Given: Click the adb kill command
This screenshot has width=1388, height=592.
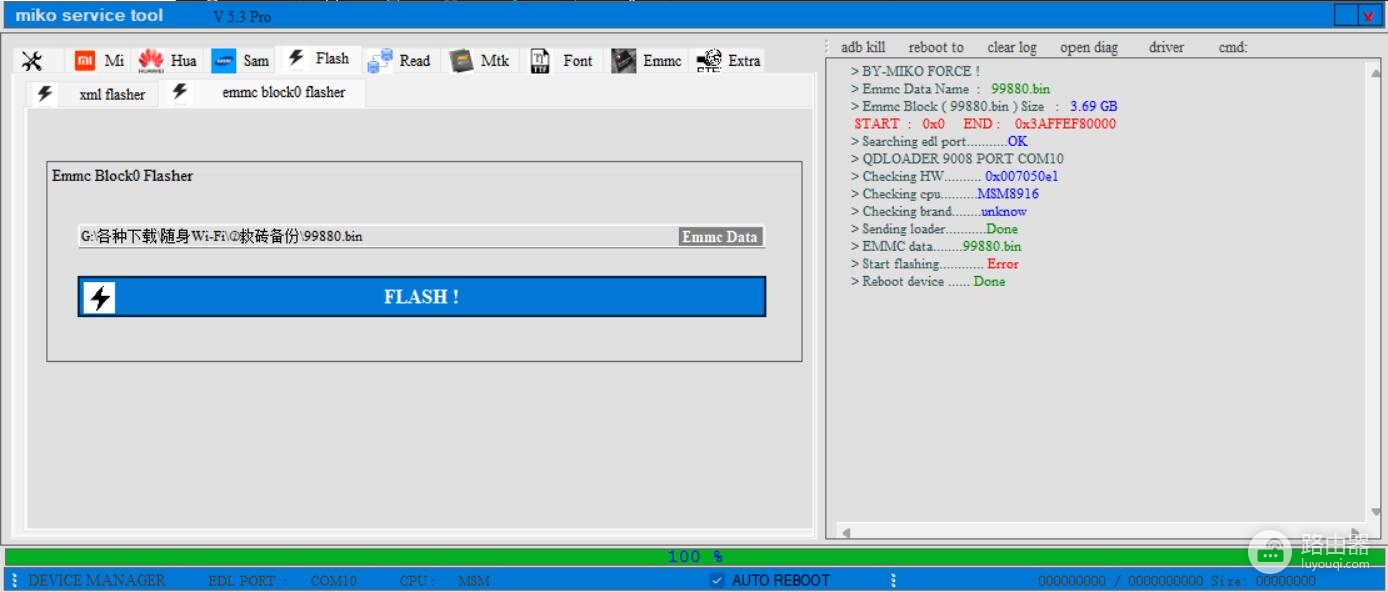Looking at the screenshot, I should coord(863,47).
